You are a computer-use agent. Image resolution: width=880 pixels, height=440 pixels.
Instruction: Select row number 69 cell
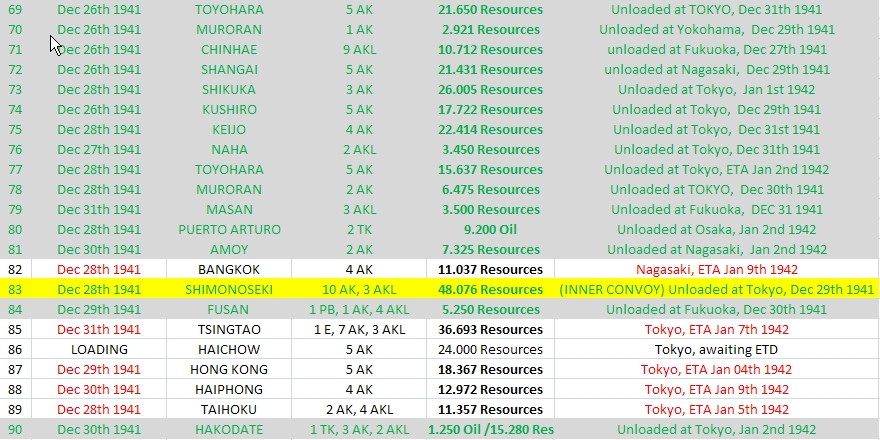15,10
